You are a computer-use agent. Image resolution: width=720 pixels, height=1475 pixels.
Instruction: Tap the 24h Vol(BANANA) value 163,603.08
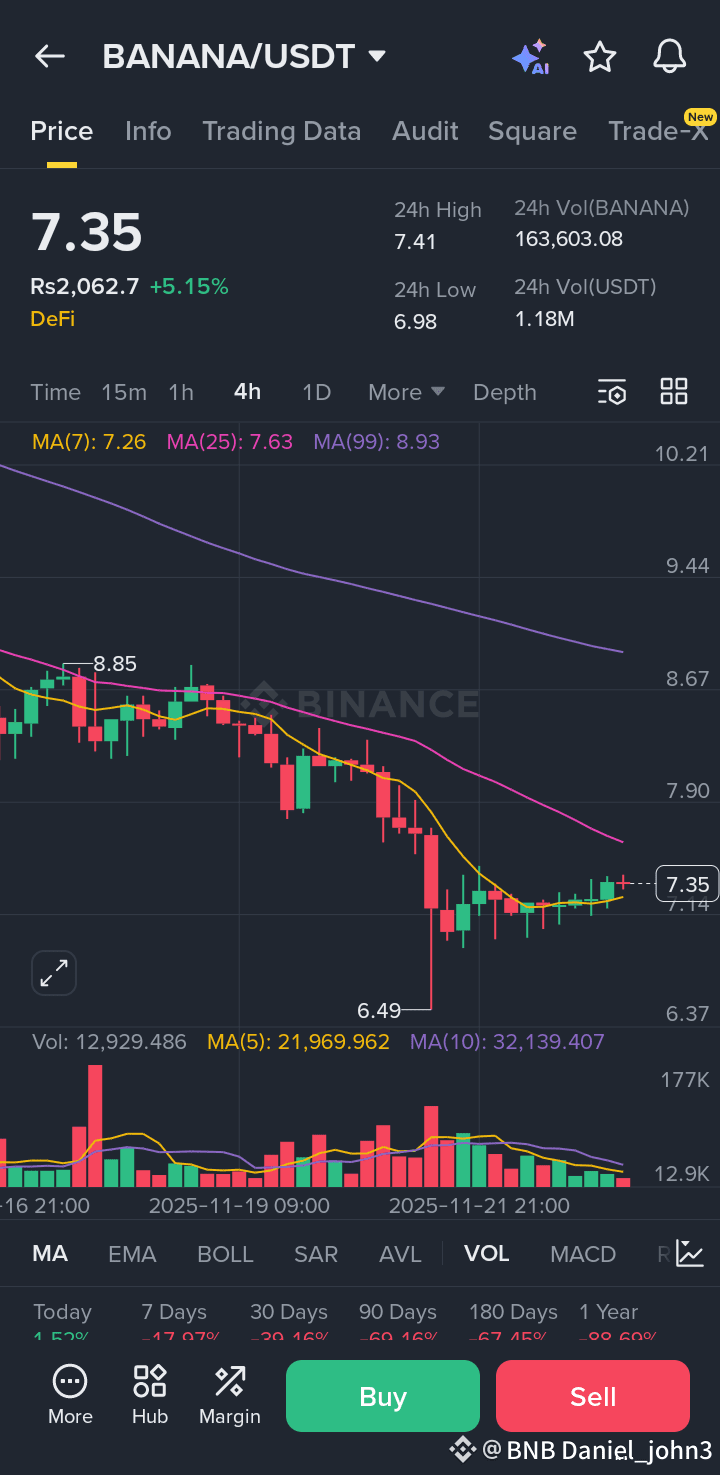(x=569, y=239)
